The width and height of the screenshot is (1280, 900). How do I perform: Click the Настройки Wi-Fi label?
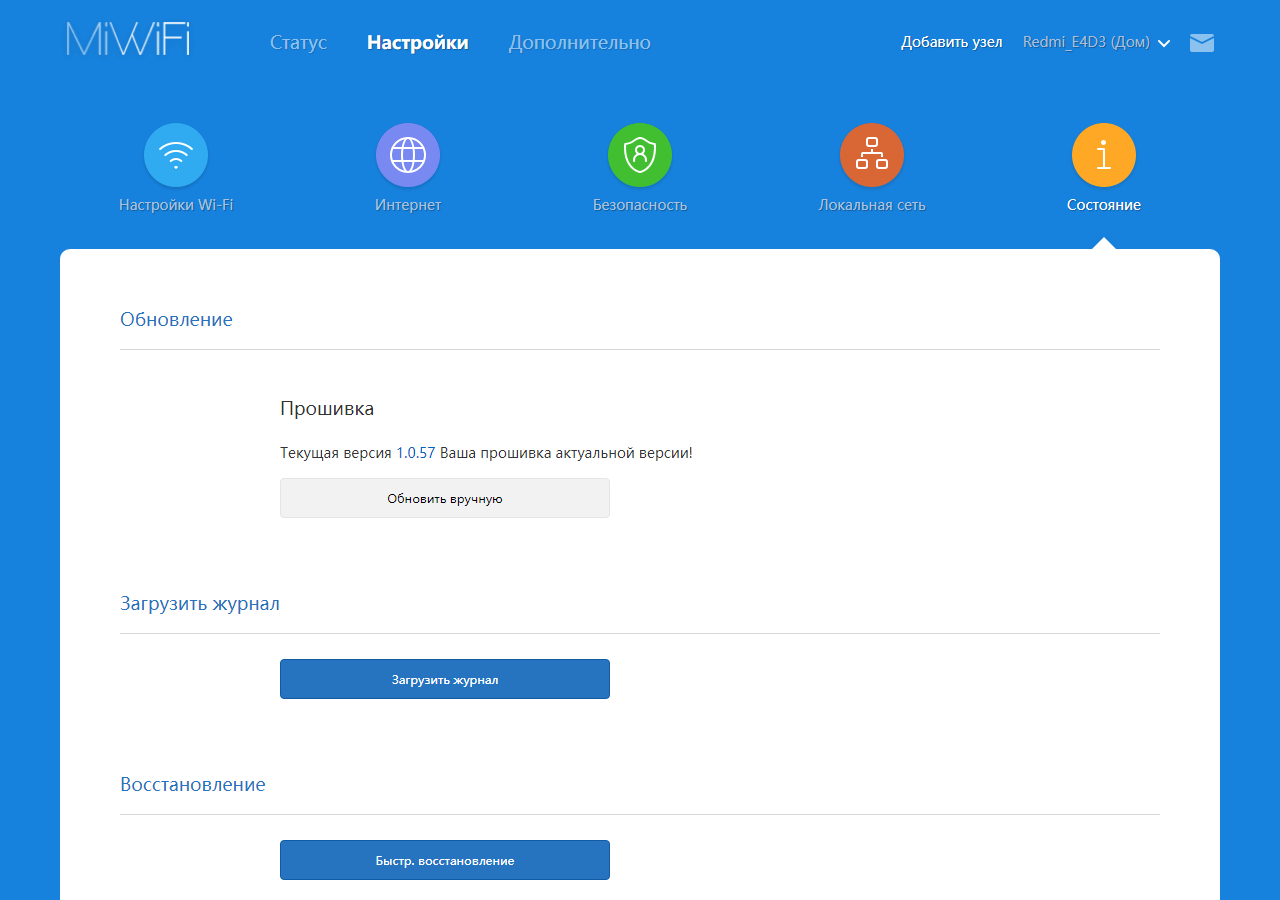[x=176, y=205]
